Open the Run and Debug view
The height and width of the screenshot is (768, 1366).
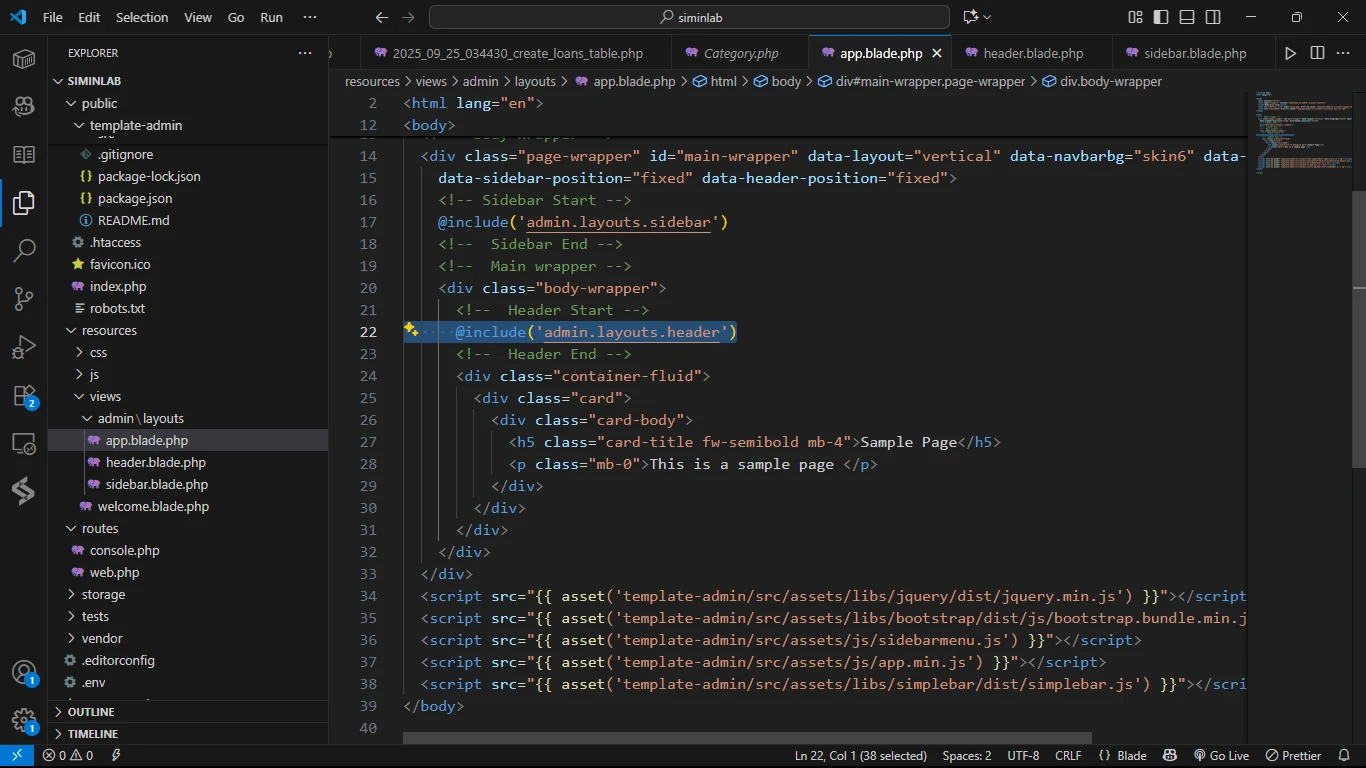[24, 347]
